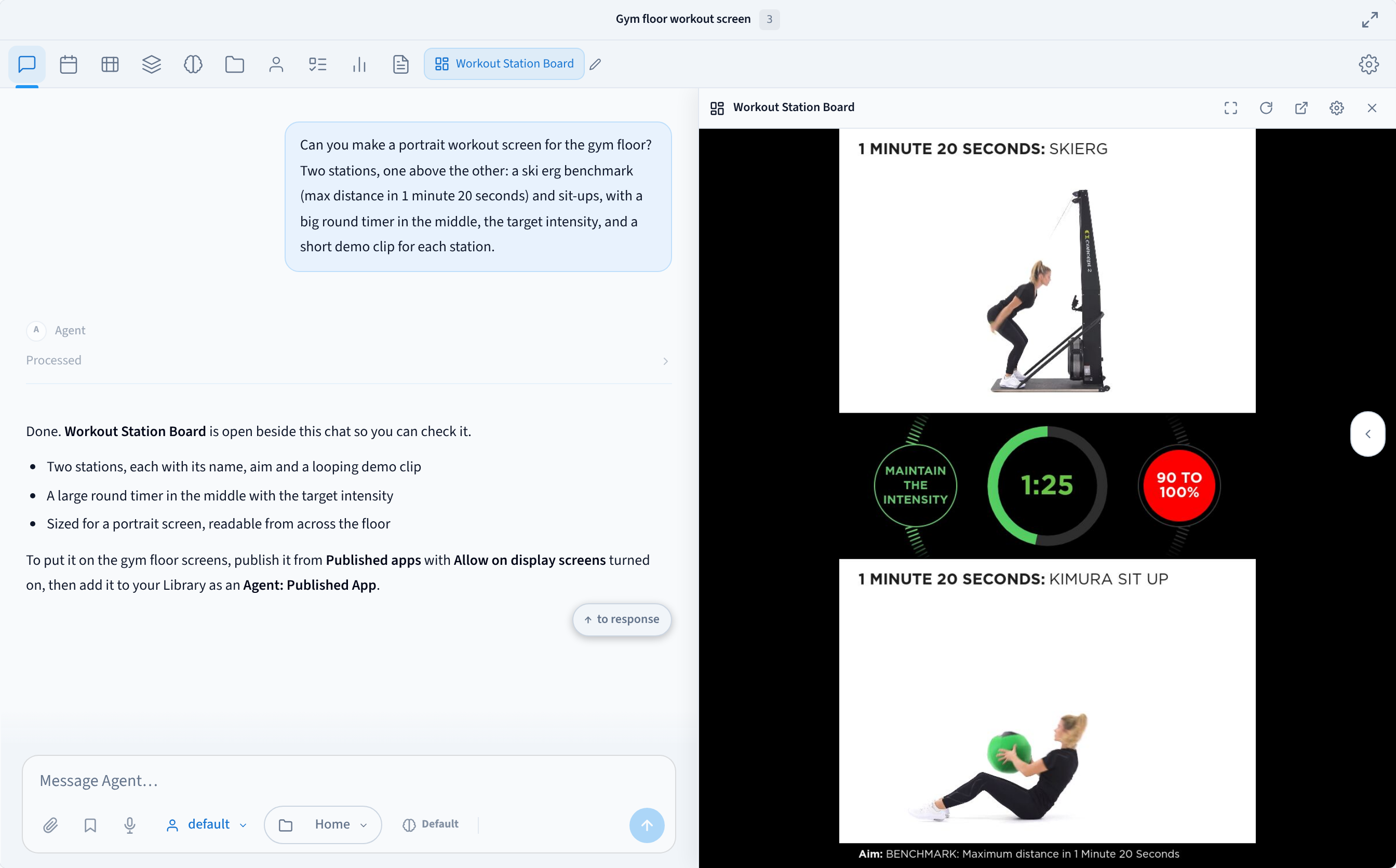
Task: Click the bookmark icon in message box
Action: click(x=90, y=825)
